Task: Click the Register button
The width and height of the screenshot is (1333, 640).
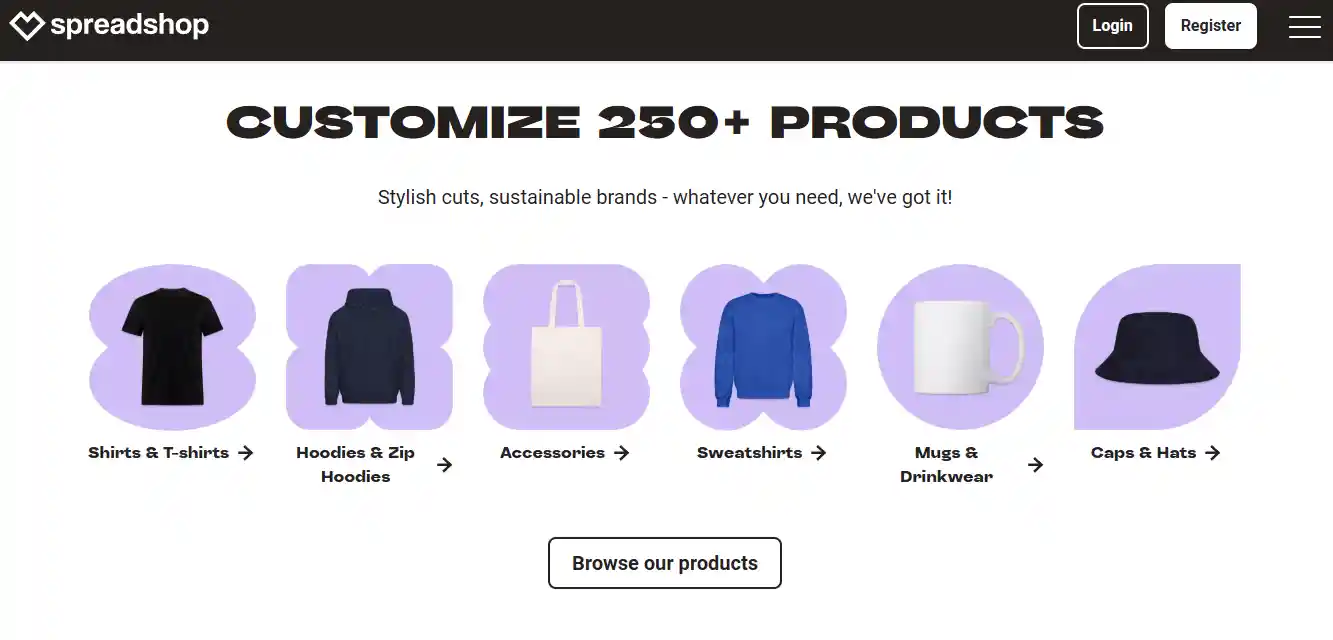Action: 1210,26
